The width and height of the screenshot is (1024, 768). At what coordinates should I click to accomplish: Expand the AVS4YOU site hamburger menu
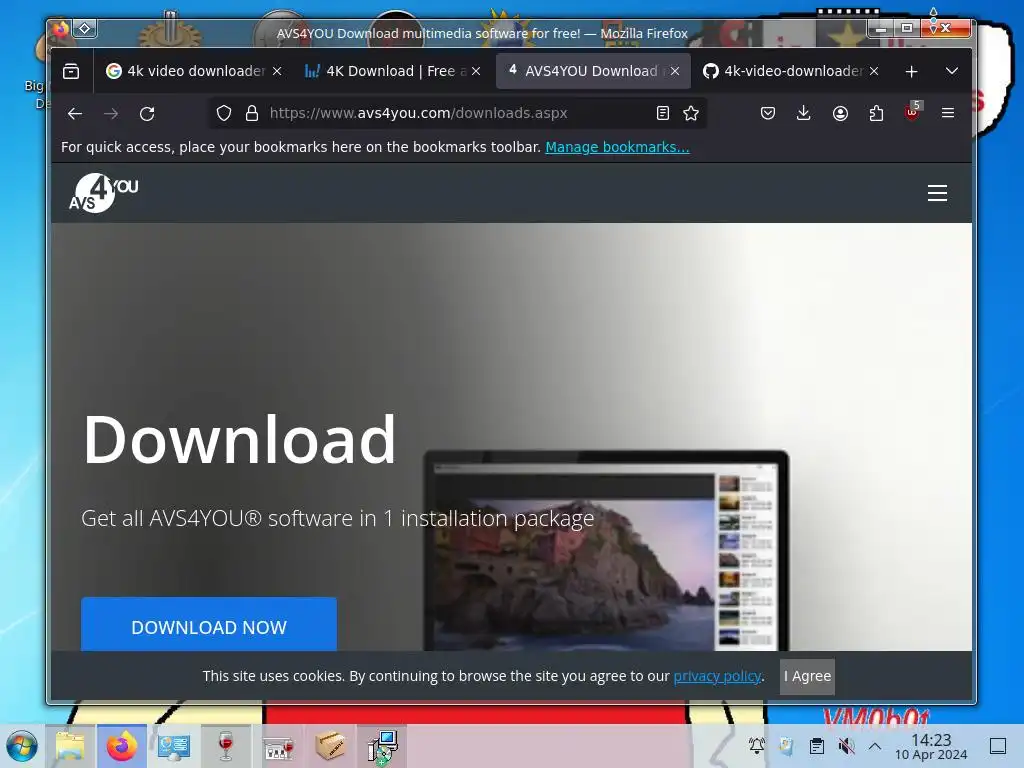(937, 193)
